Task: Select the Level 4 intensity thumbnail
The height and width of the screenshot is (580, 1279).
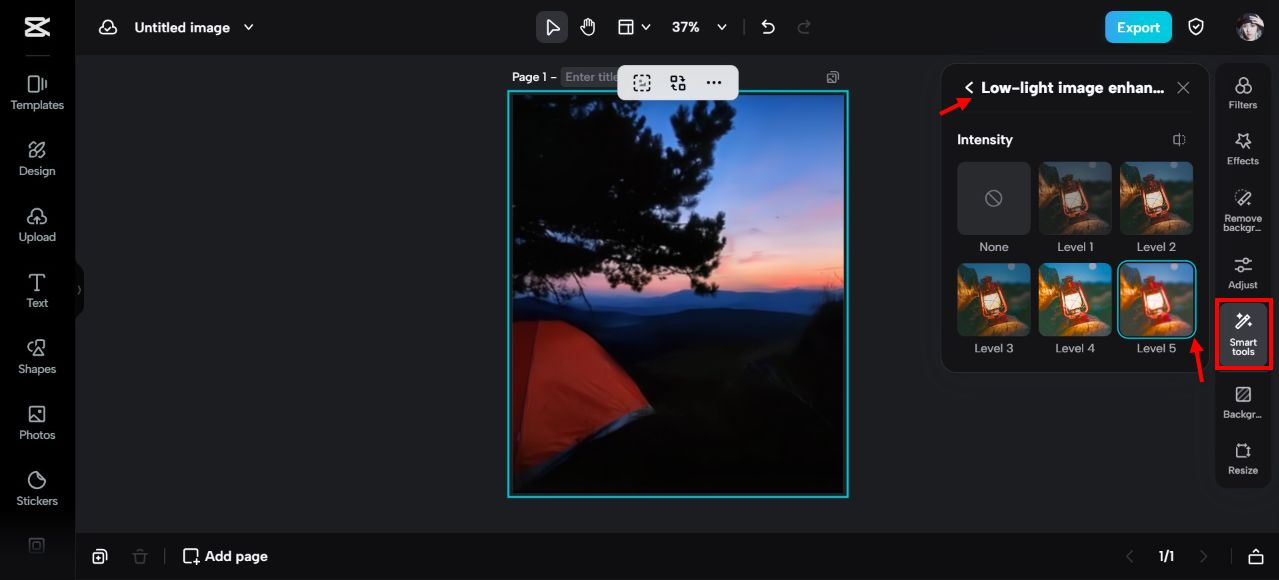Action: (1075, 300)
